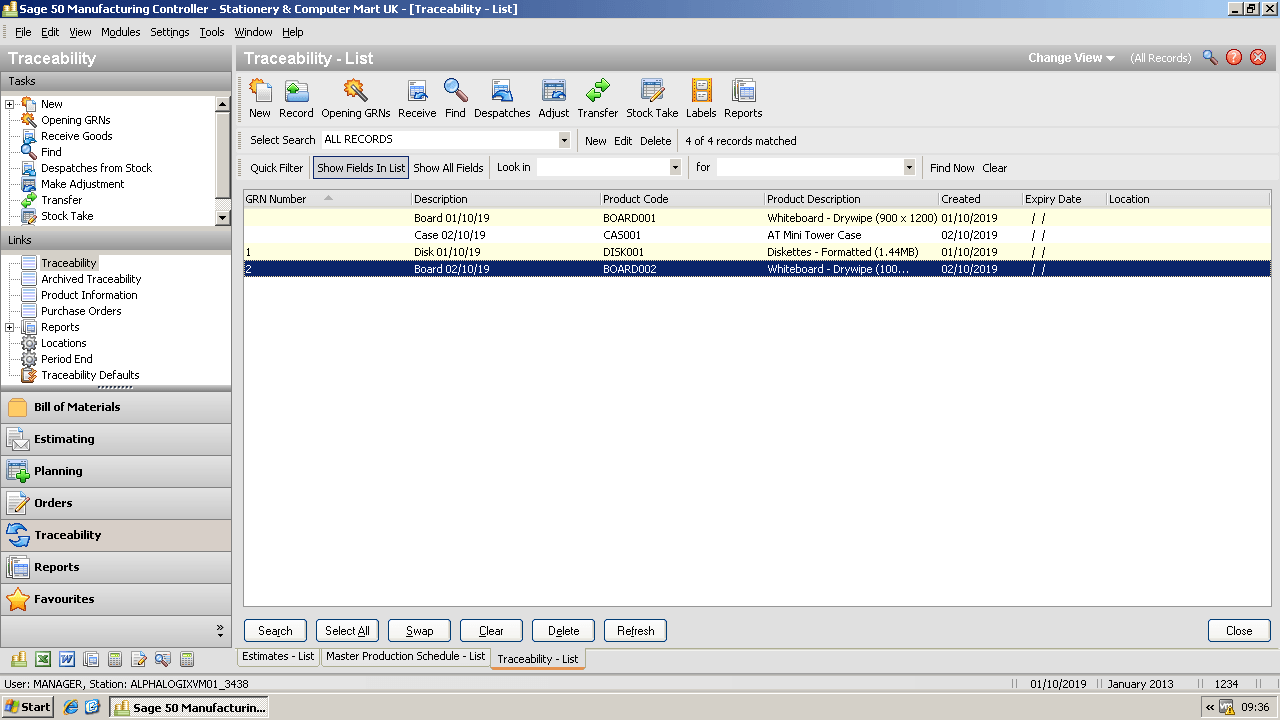Image resolution: width=1280 pixels, height=720 pixels.
Task: Click Find Now in the filter bar
Action: [x=952, y=168]
